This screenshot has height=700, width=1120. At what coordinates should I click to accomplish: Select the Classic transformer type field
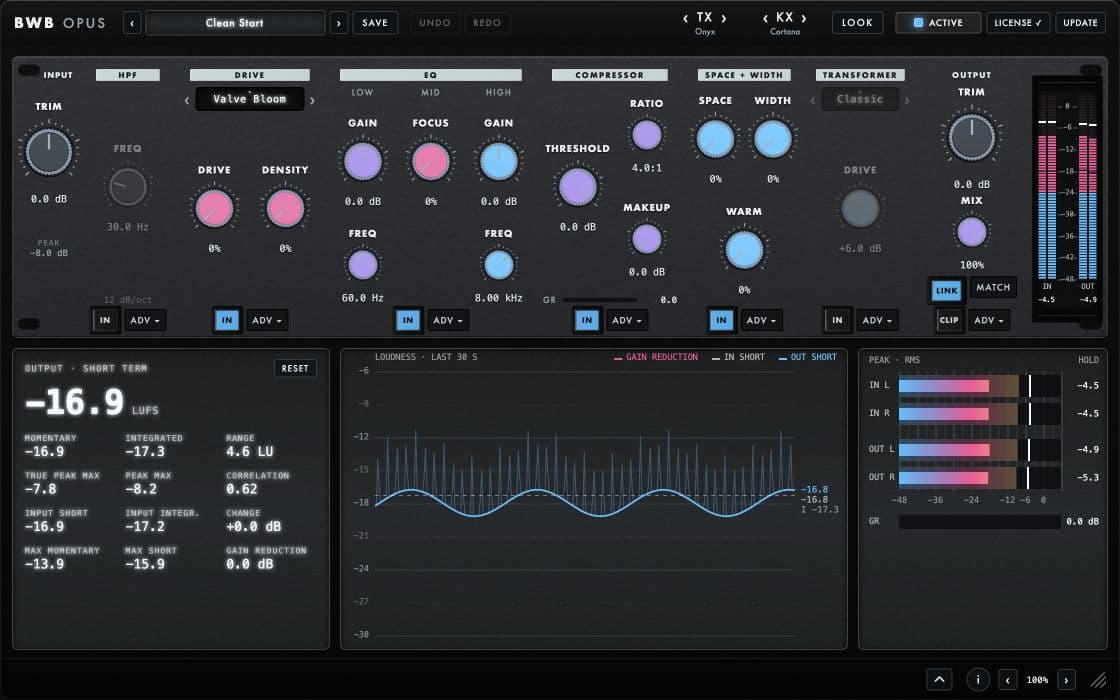pos(860,99)
